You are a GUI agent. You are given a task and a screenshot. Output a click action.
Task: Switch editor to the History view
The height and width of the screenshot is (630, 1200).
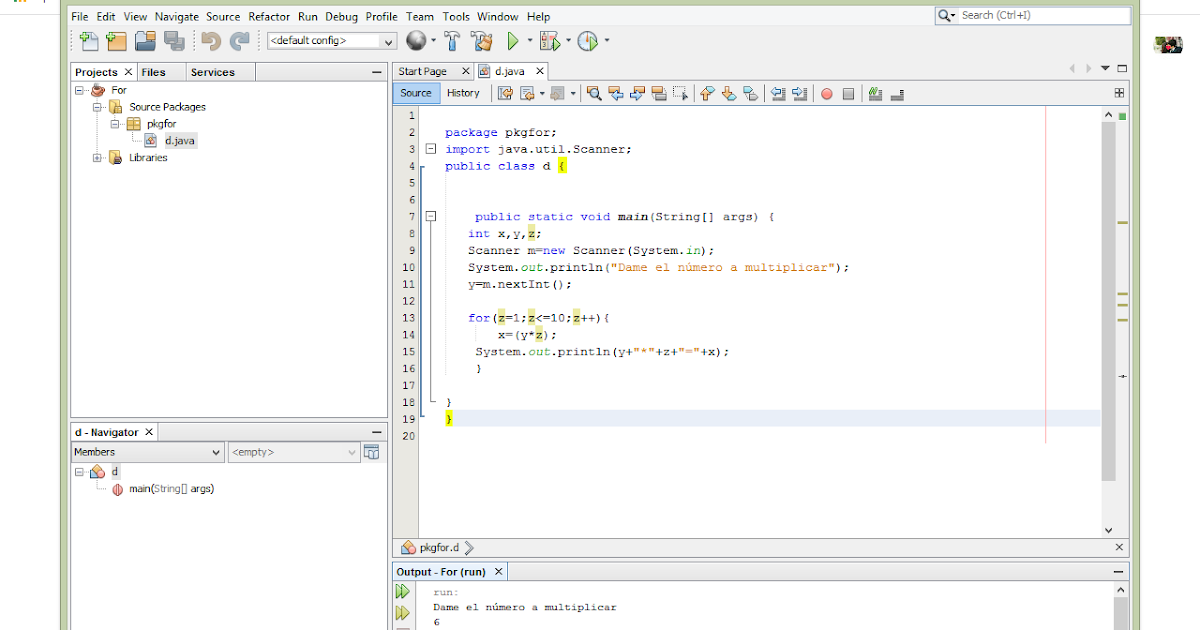[x=464, y=92]
